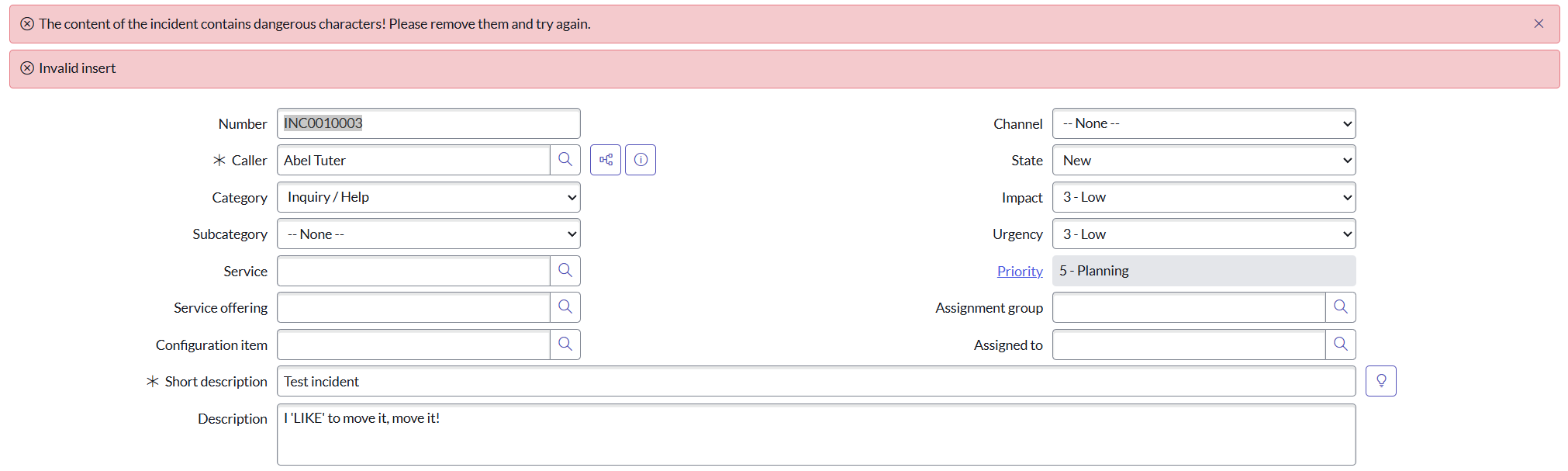Open Service offering lookup icon

coord(565,307)
